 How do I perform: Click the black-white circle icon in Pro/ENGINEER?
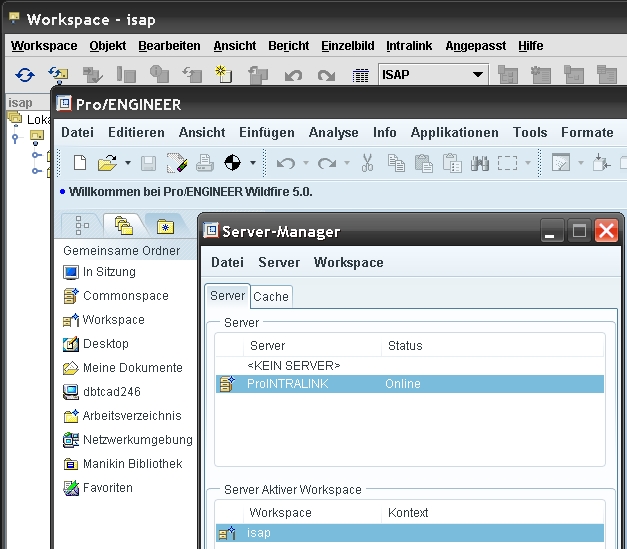pos(232,163)
